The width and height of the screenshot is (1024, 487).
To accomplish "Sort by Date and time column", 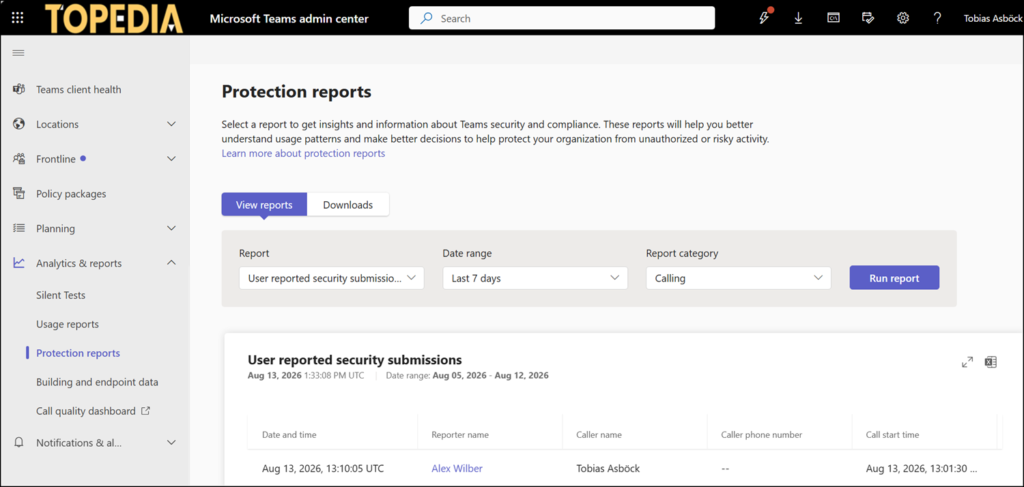I will point(289,434).
